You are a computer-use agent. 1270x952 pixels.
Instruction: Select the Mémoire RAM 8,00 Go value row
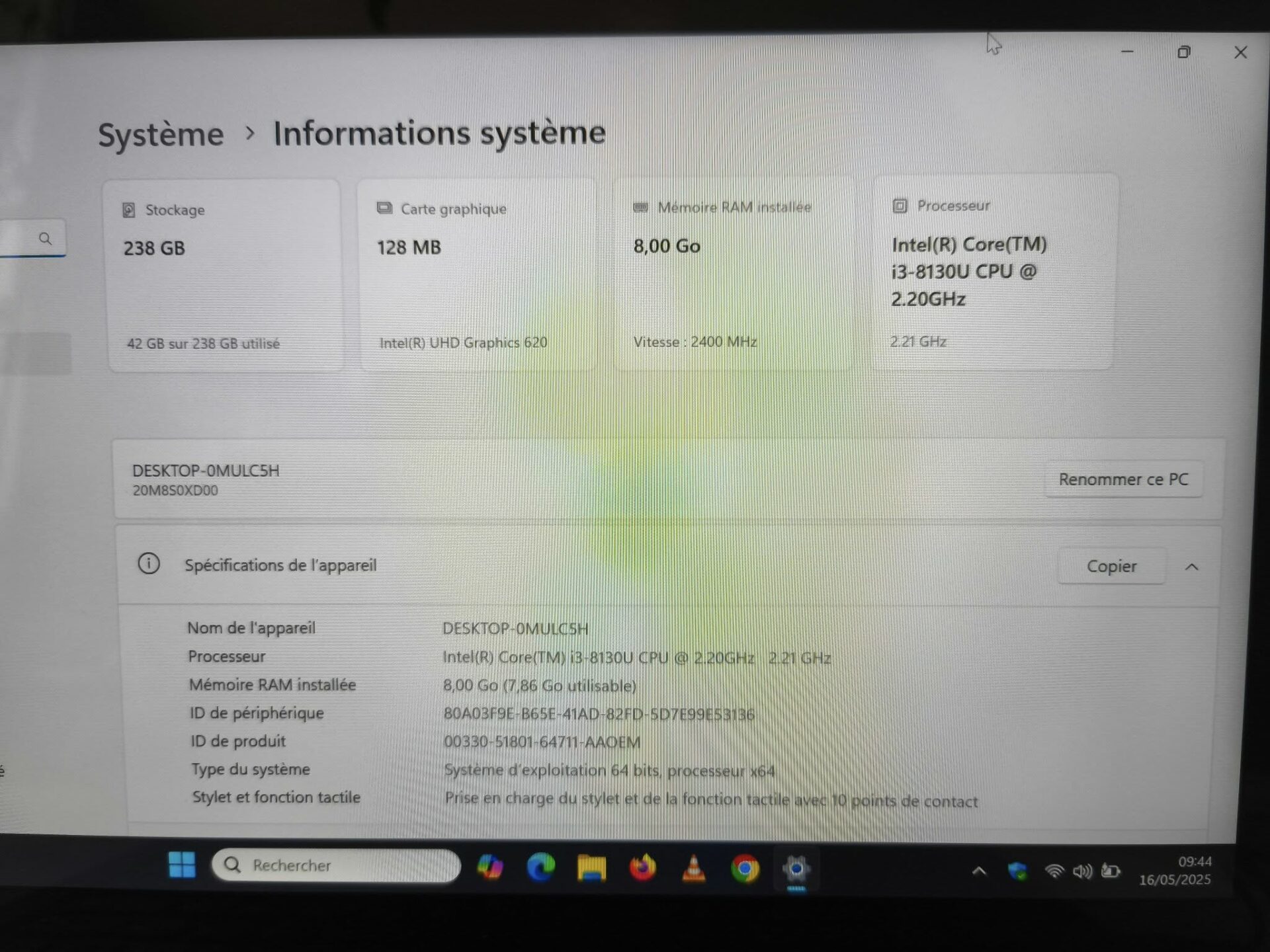click(540, 686)
